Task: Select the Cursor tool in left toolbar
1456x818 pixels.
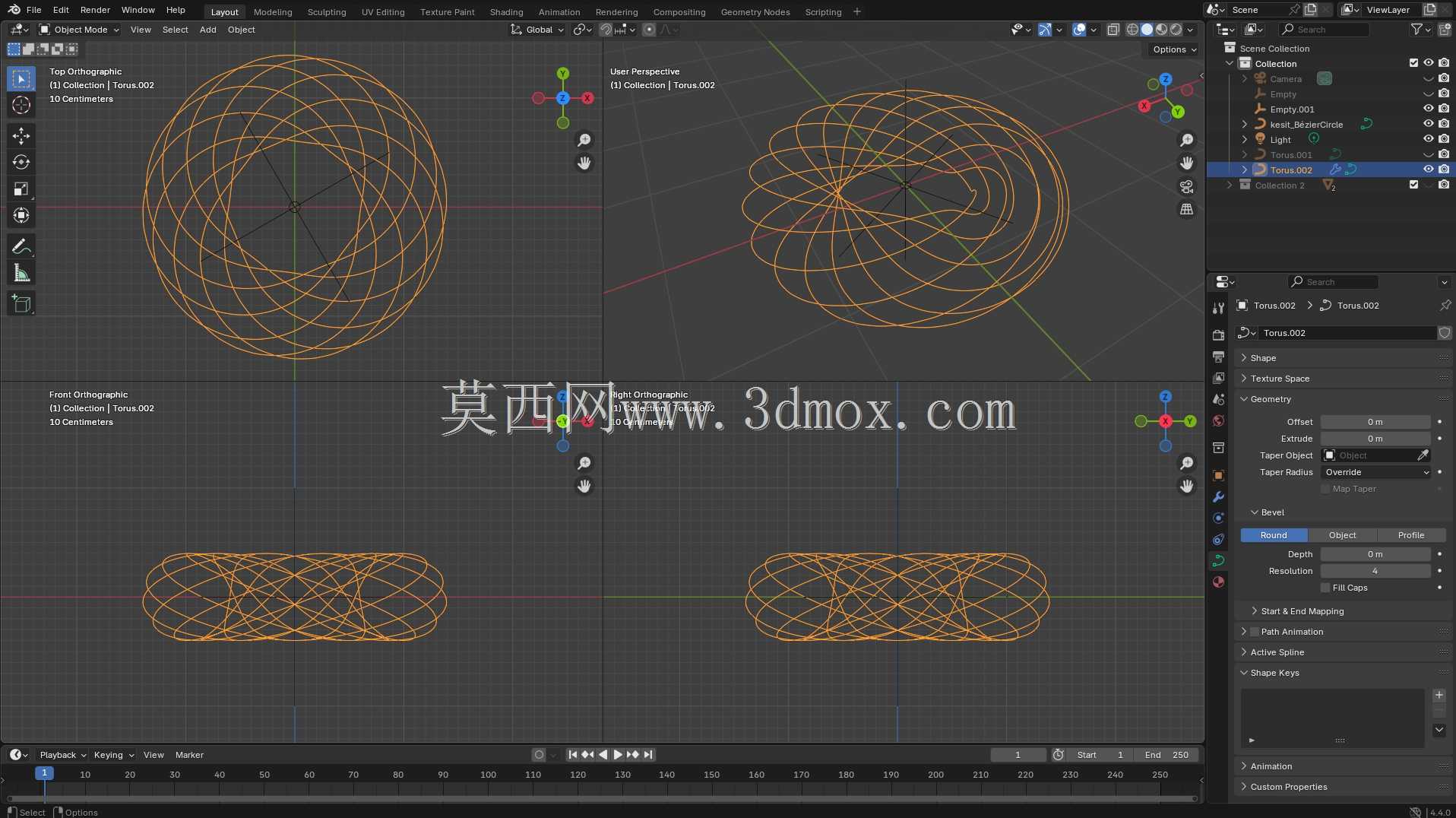Action: click(21, 106)
